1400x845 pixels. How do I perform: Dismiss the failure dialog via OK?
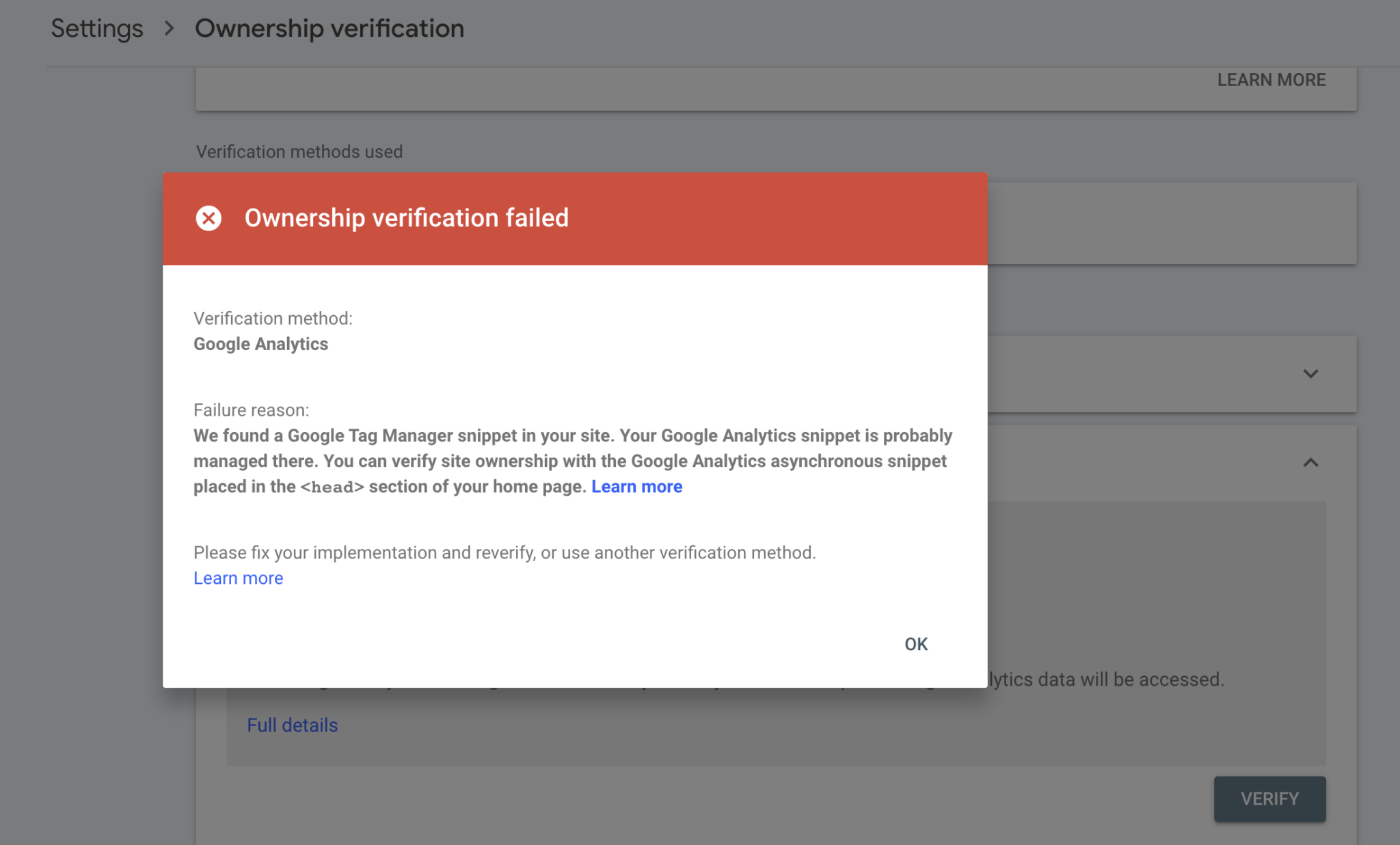point(915,643)
